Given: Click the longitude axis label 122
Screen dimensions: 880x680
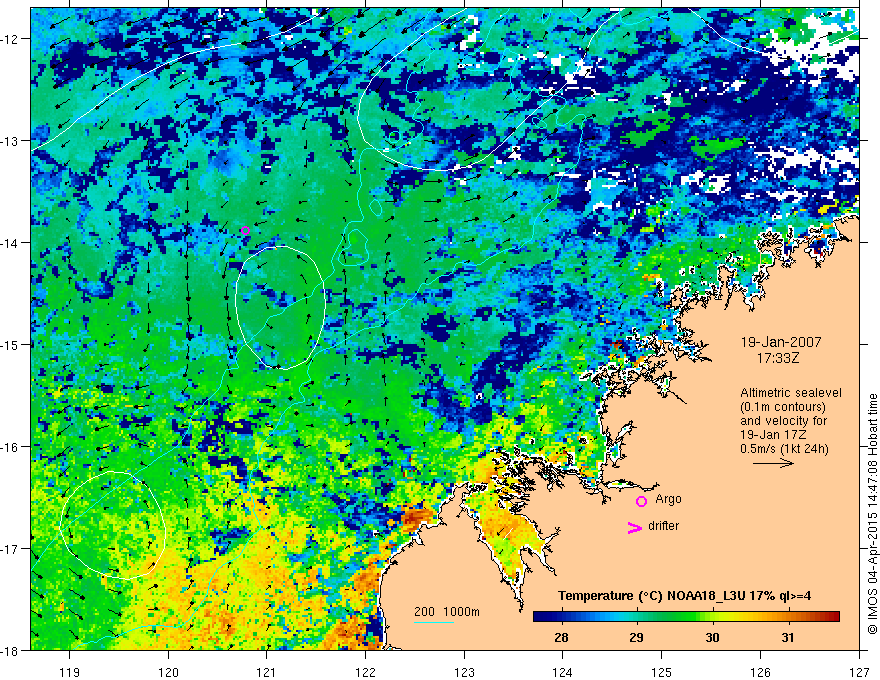Looking at the screenshot, I should tap(365, 672).
